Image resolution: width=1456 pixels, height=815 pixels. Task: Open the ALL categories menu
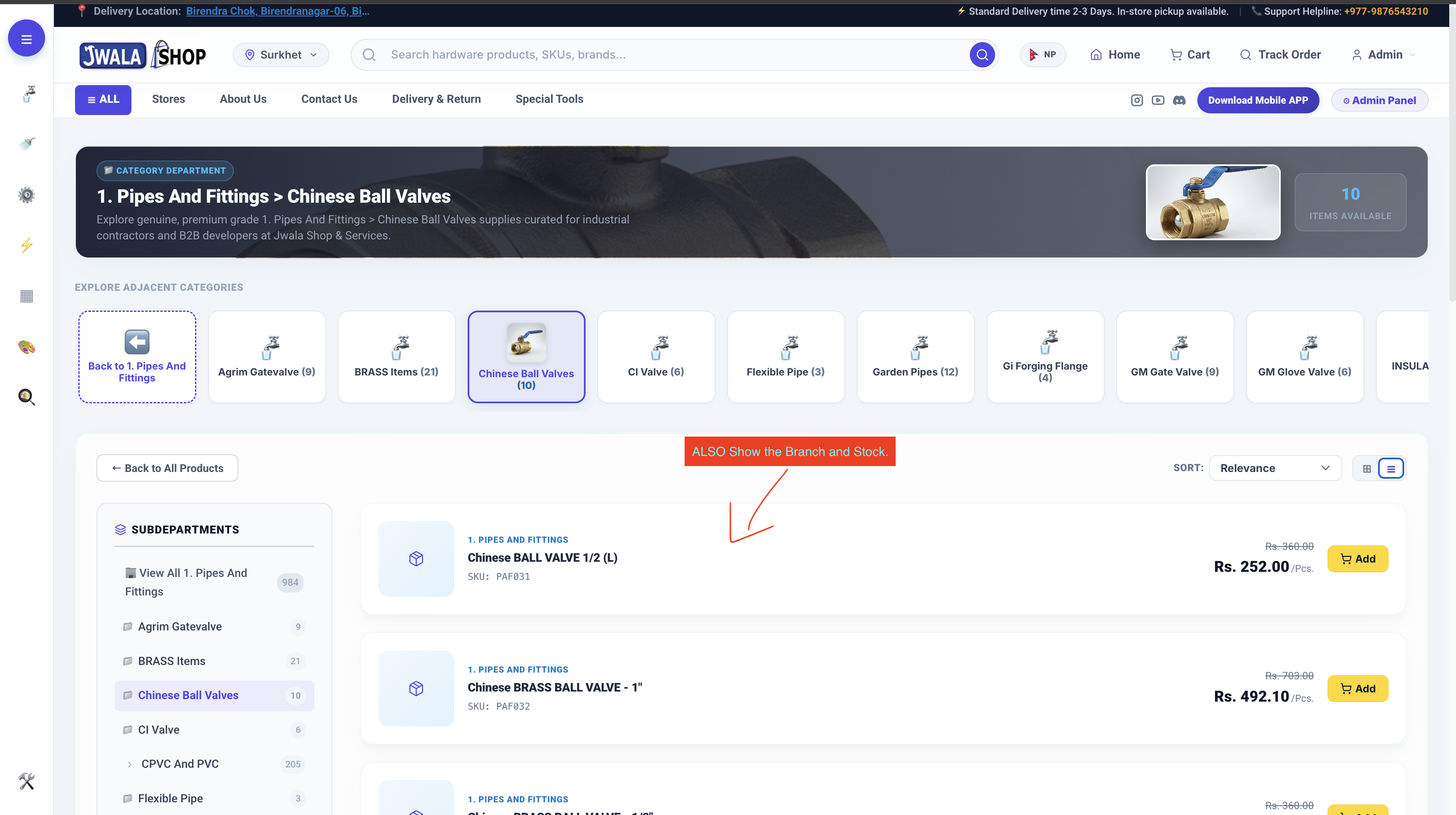(104, 100)
